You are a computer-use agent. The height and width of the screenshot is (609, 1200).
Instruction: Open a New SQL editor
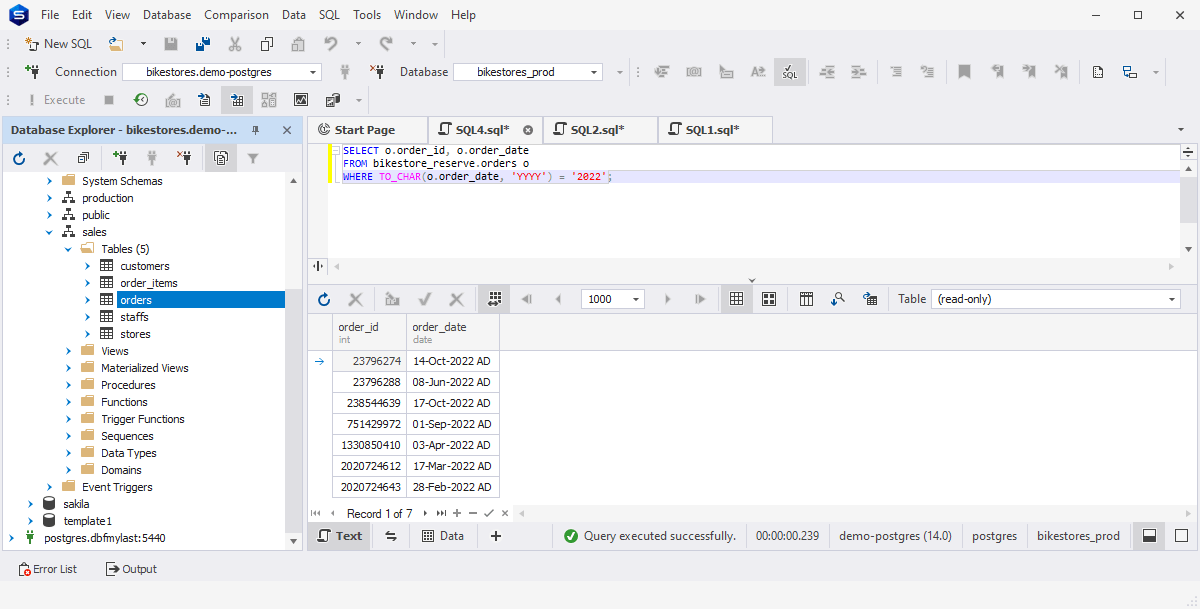[x=58, y=43]
